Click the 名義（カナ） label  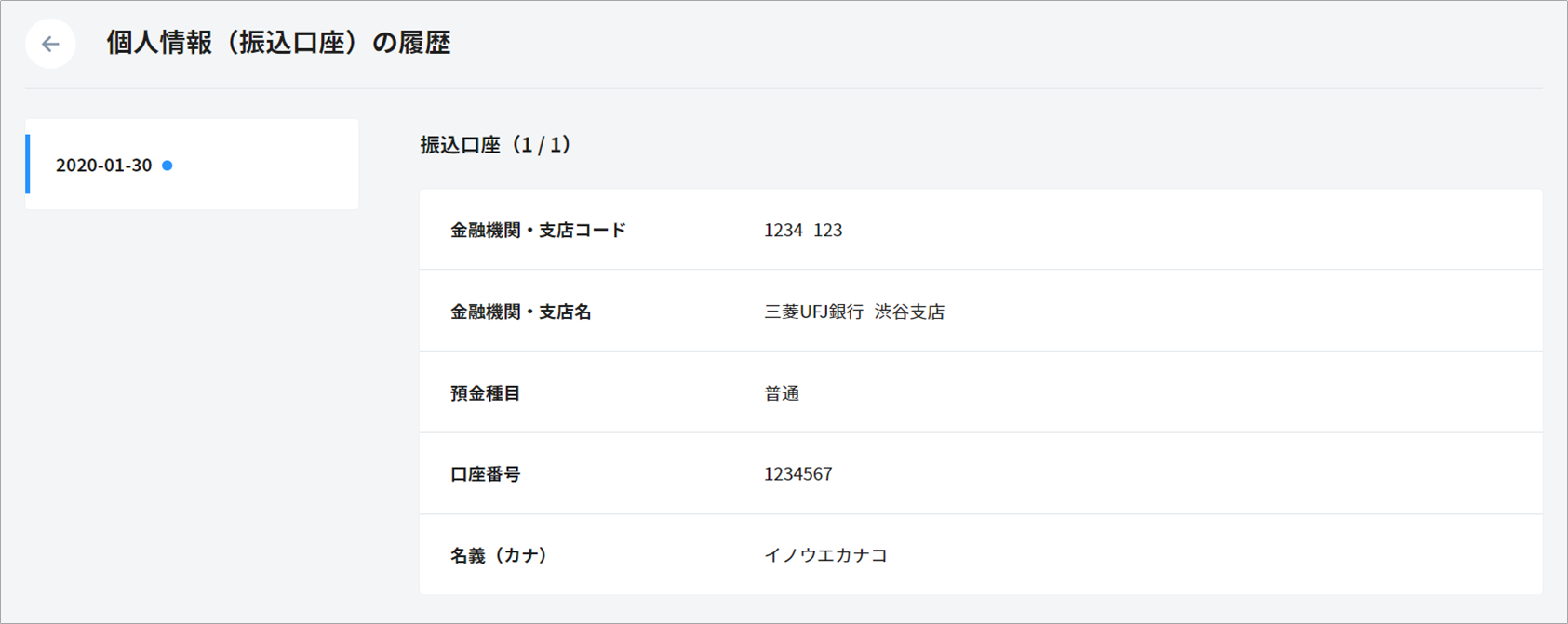pos(499,556)
